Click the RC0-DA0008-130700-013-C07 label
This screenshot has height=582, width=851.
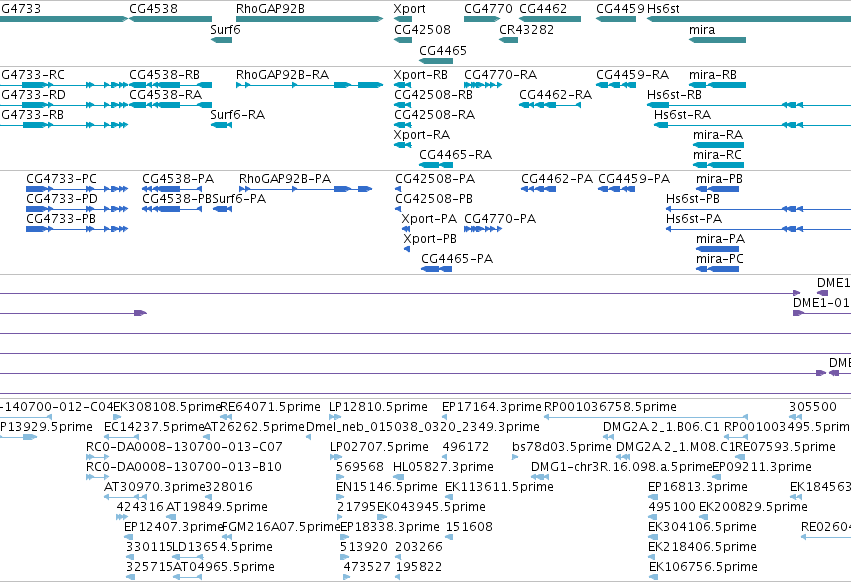(184, 447)
